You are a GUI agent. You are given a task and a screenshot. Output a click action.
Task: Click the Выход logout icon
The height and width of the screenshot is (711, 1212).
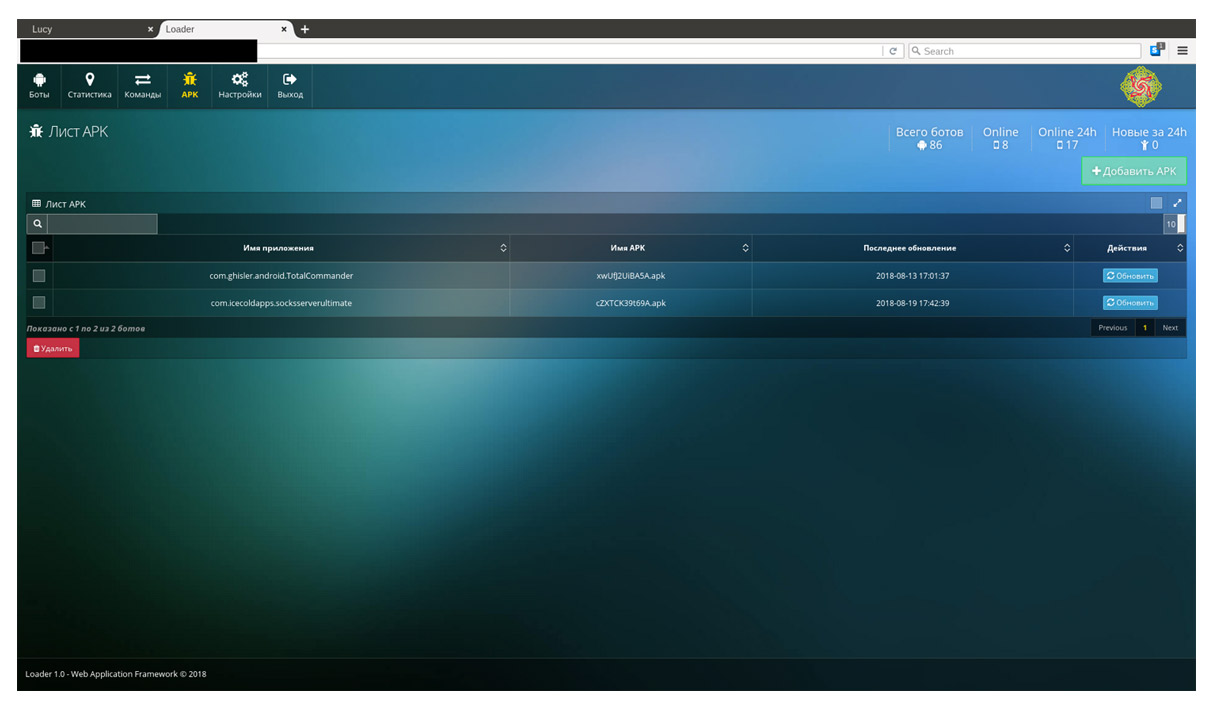(290, 80)
